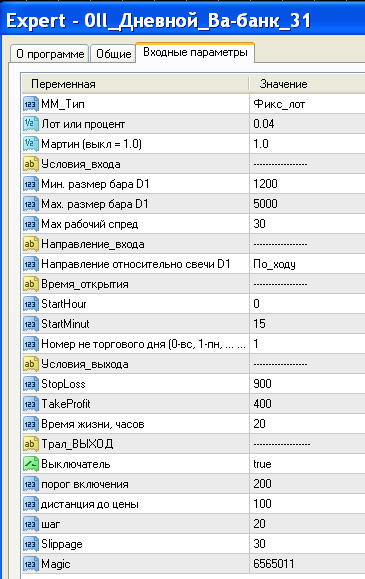
Task: Select the Время жизни, часов label
Action: (93, 424)
